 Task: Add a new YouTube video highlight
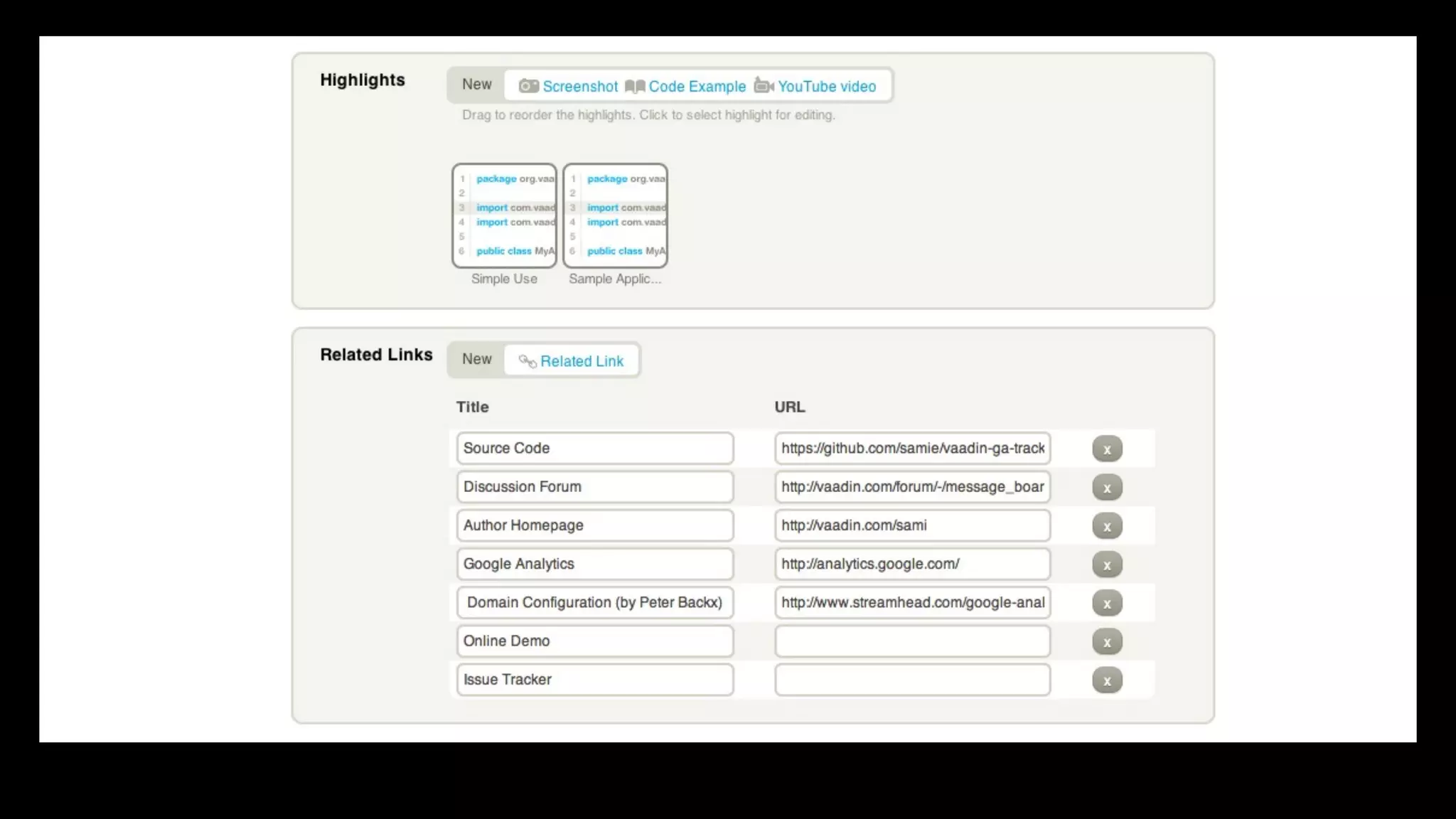click(826, 87)
